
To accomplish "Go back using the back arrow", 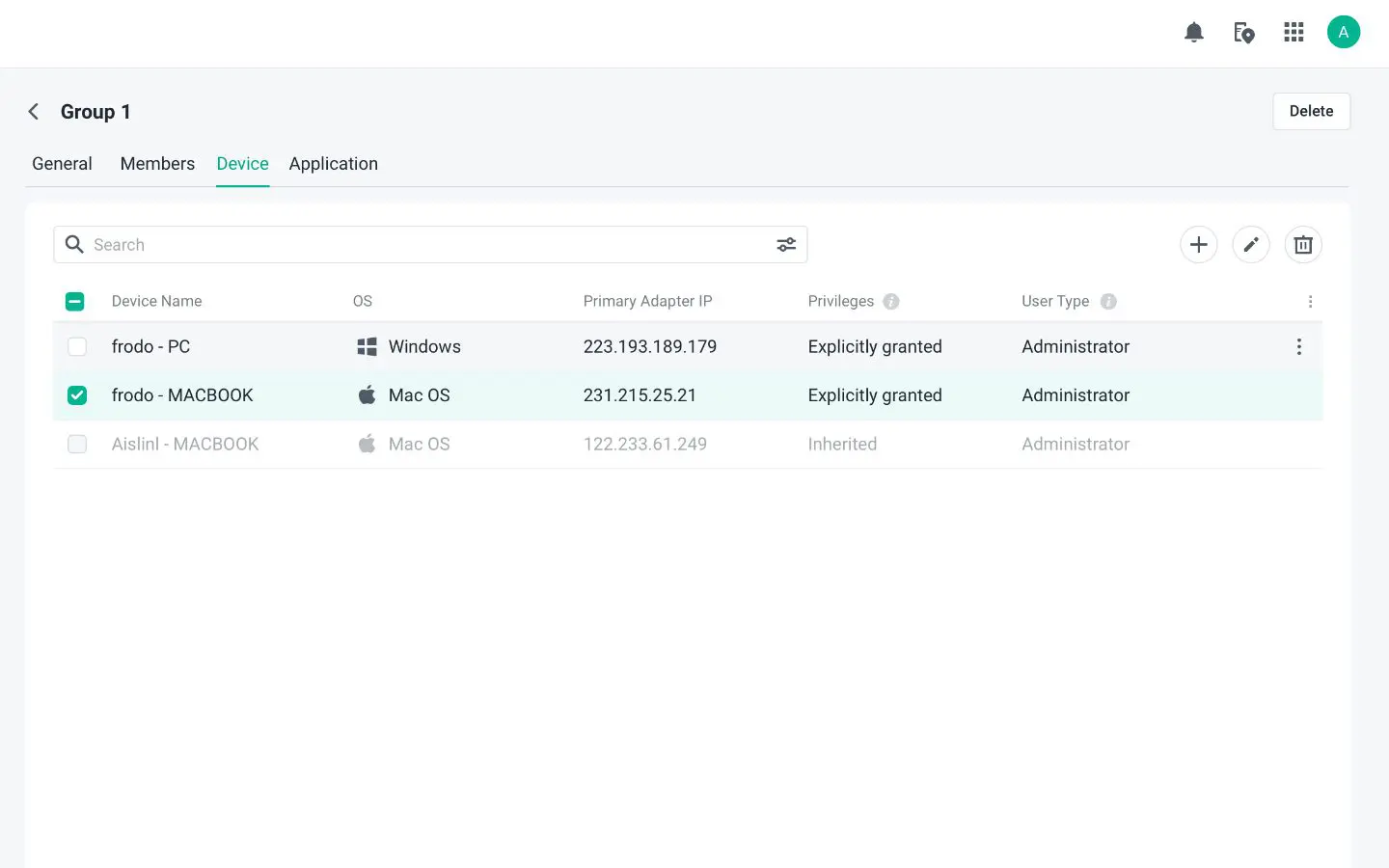I will [34, 111].
